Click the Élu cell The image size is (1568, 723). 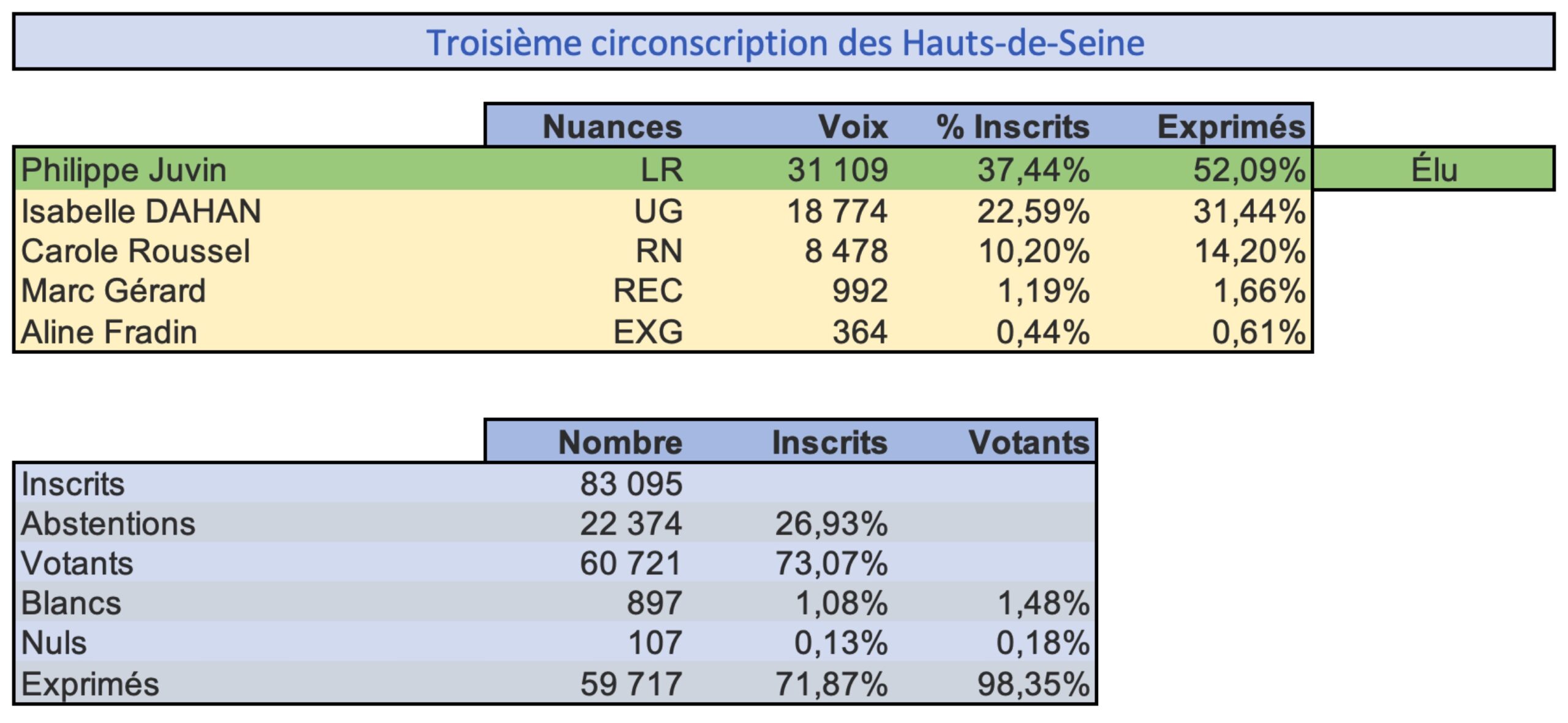(1434, 170)
